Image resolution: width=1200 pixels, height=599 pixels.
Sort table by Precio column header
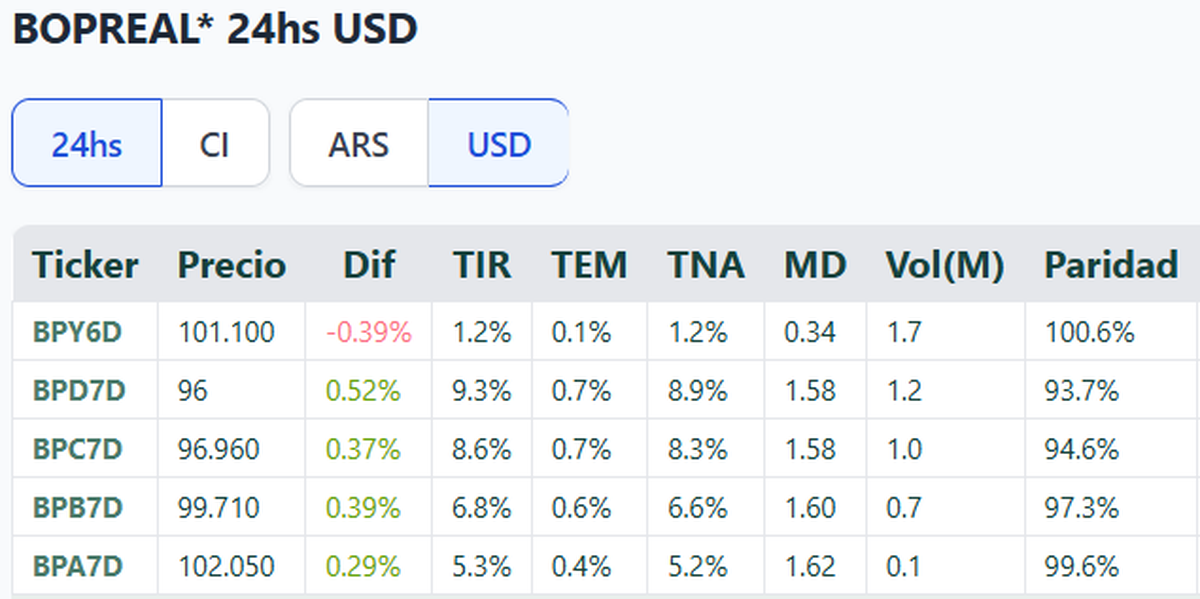(231, 265)
